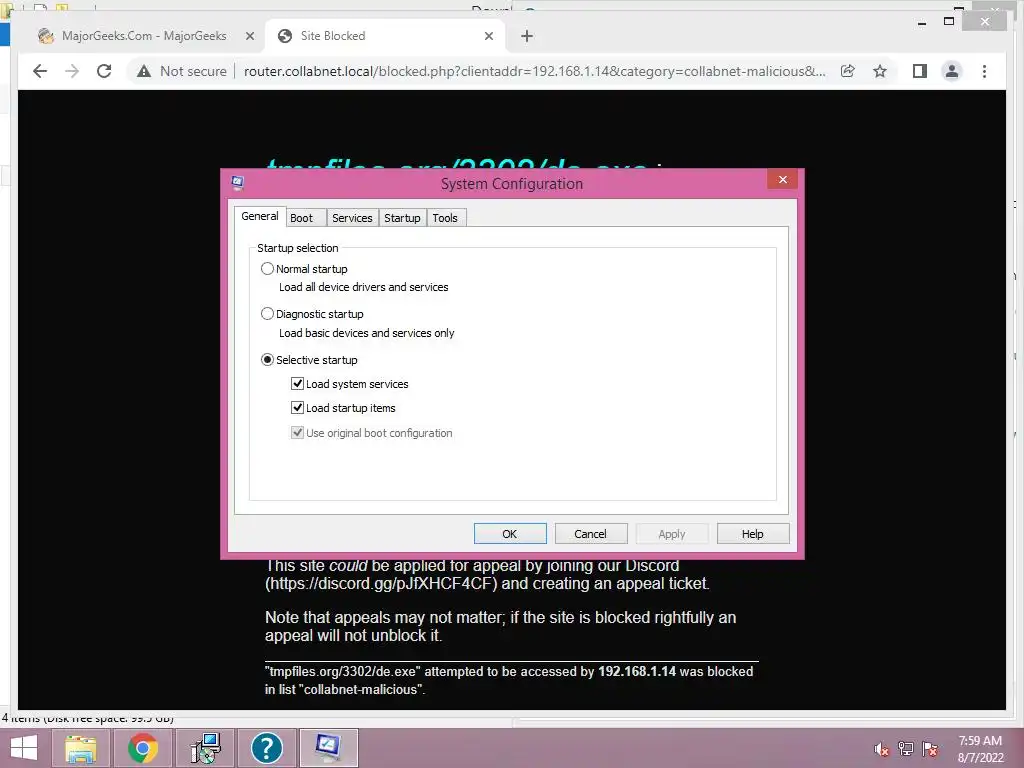Screen dimensions: 1024x768
Task: Click the System Configuration title bar icon
Action: (238, 183)
